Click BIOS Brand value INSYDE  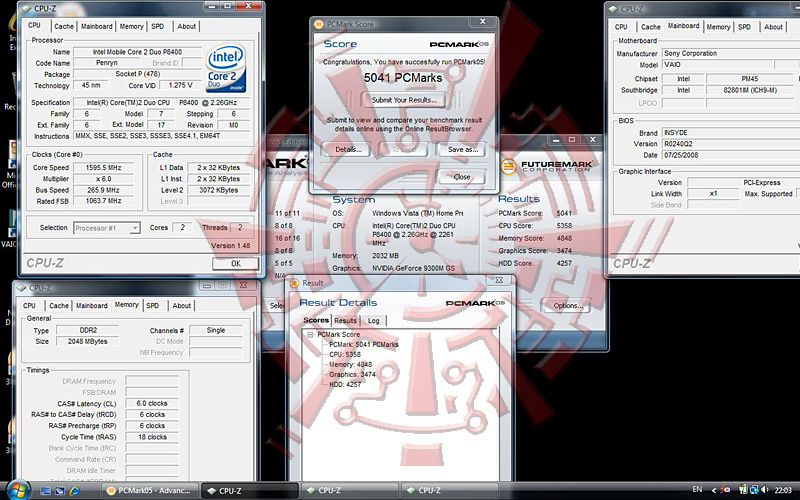[x=731, y=132]
